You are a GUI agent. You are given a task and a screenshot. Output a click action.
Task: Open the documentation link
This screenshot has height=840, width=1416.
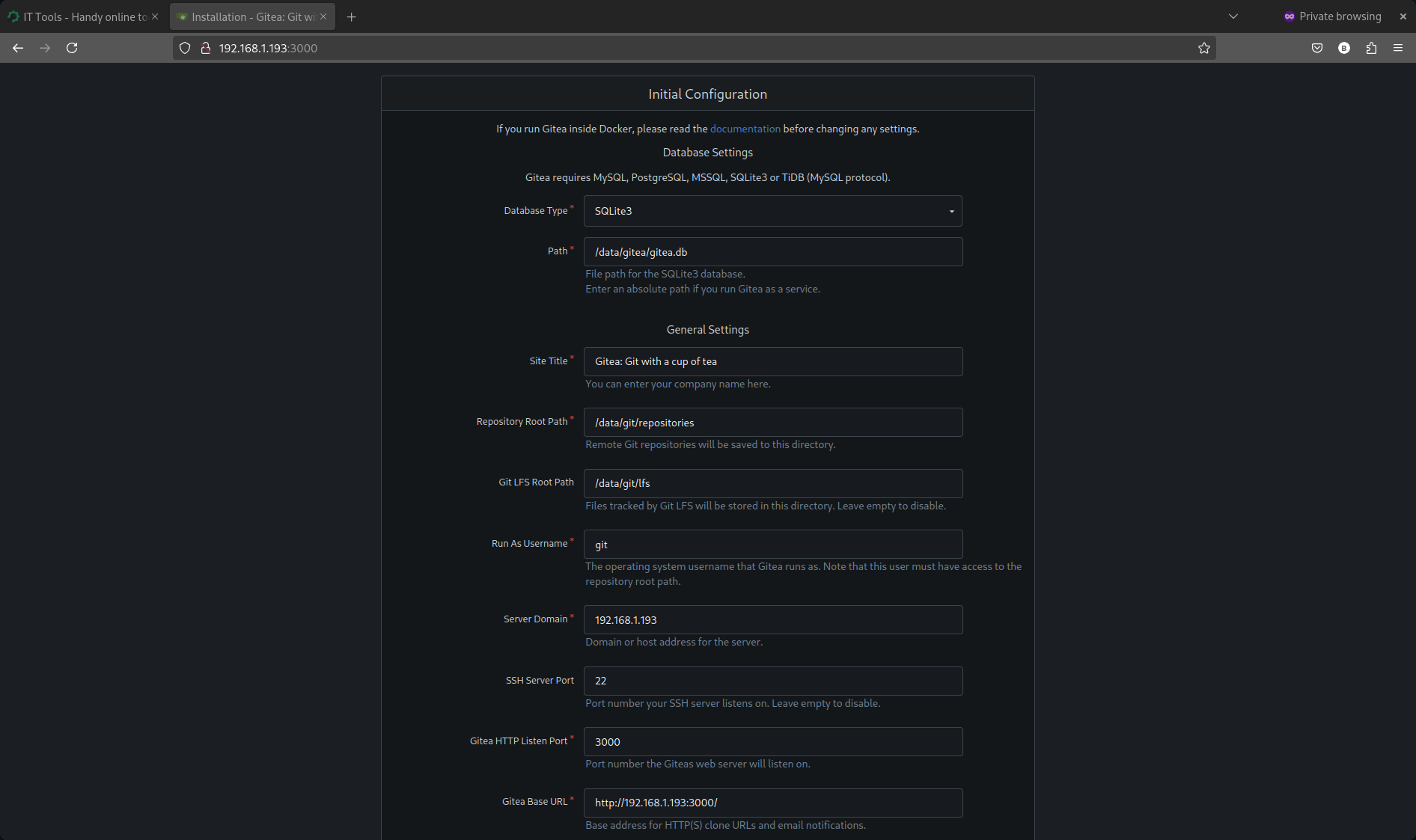coord(745,129)
